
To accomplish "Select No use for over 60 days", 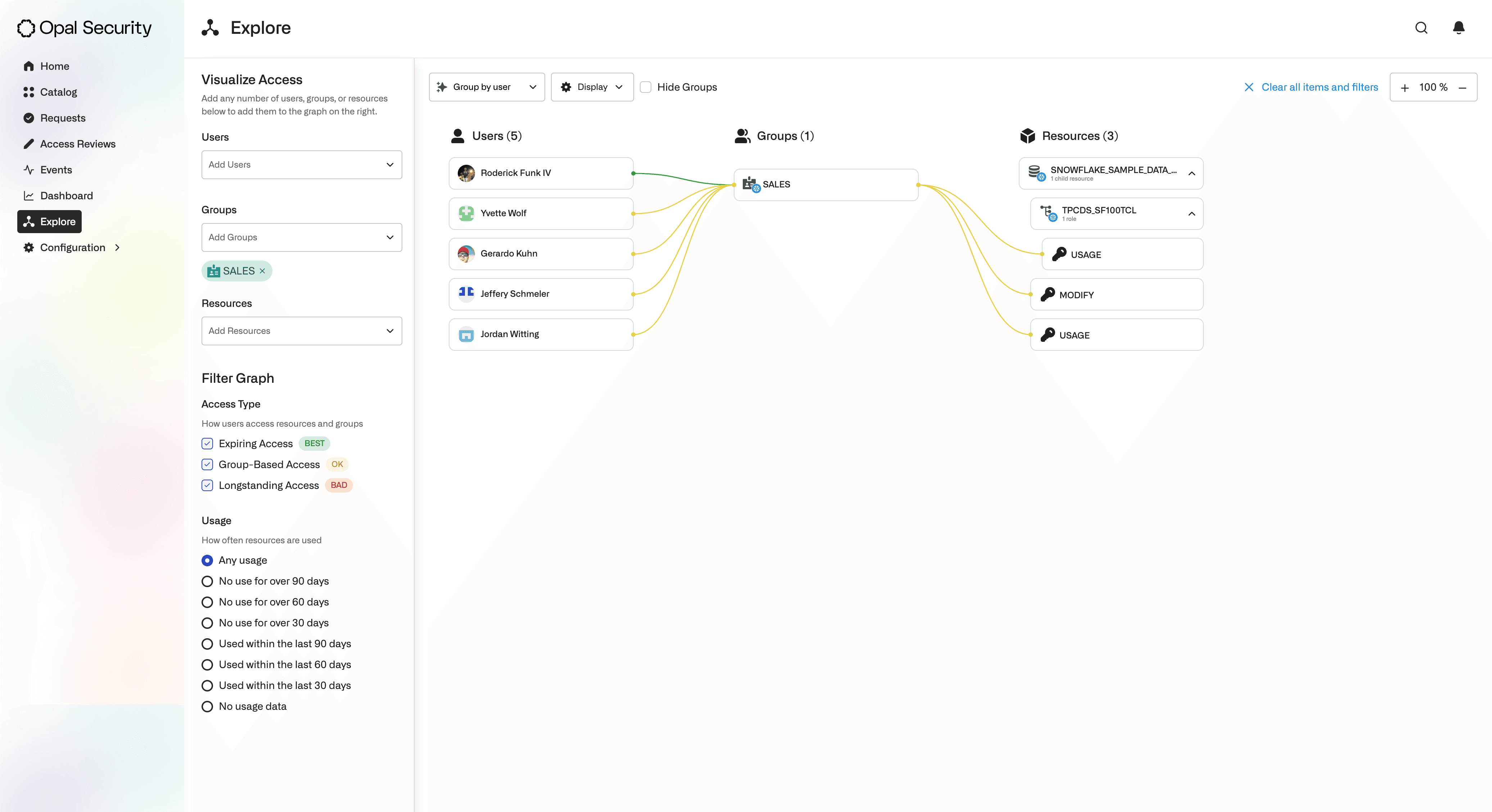I will point(207,602).
